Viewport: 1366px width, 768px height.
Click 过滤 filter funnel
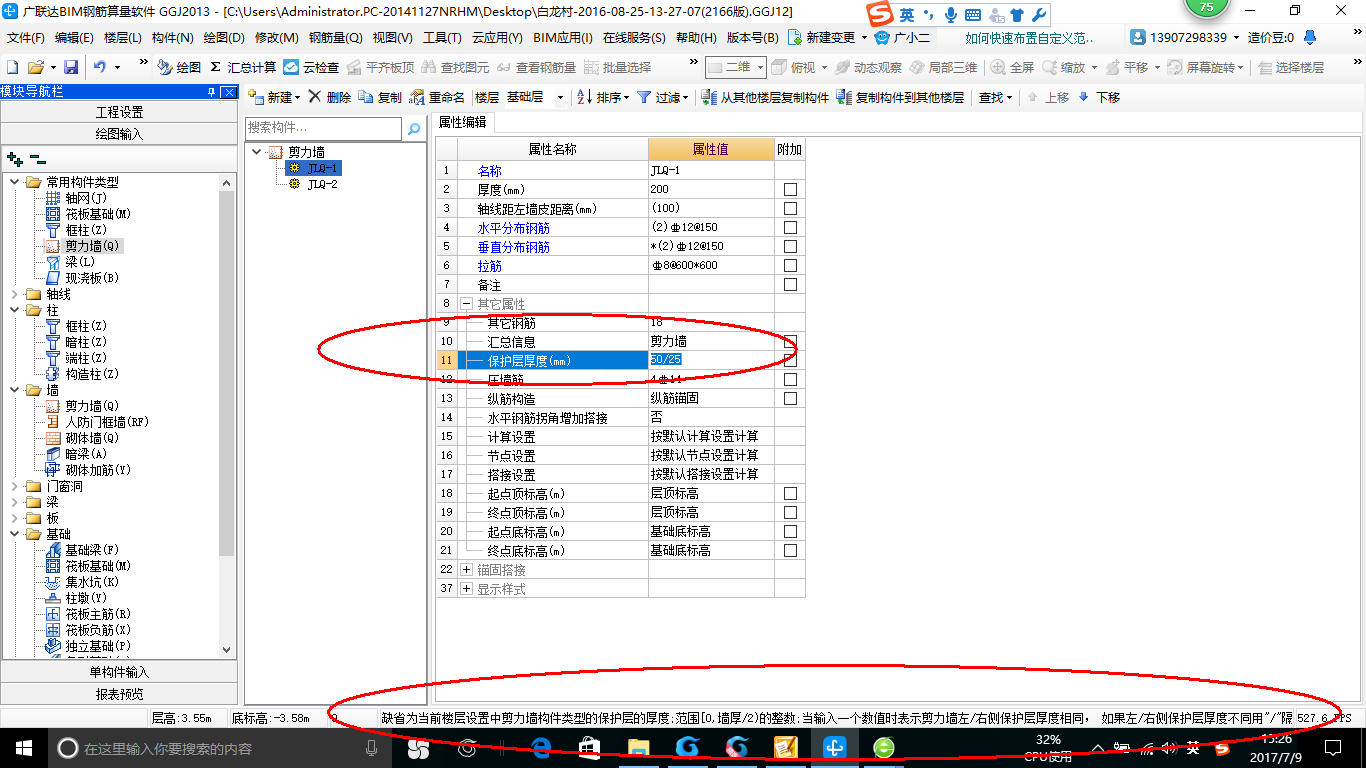pyautogui.click(x=663, y=97)
